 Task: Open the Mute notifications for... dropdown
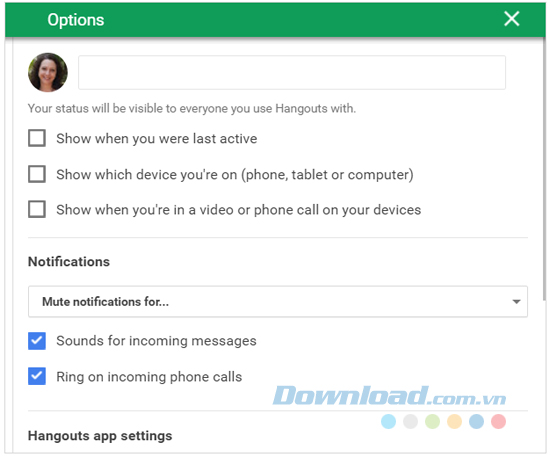pos(278,302)
